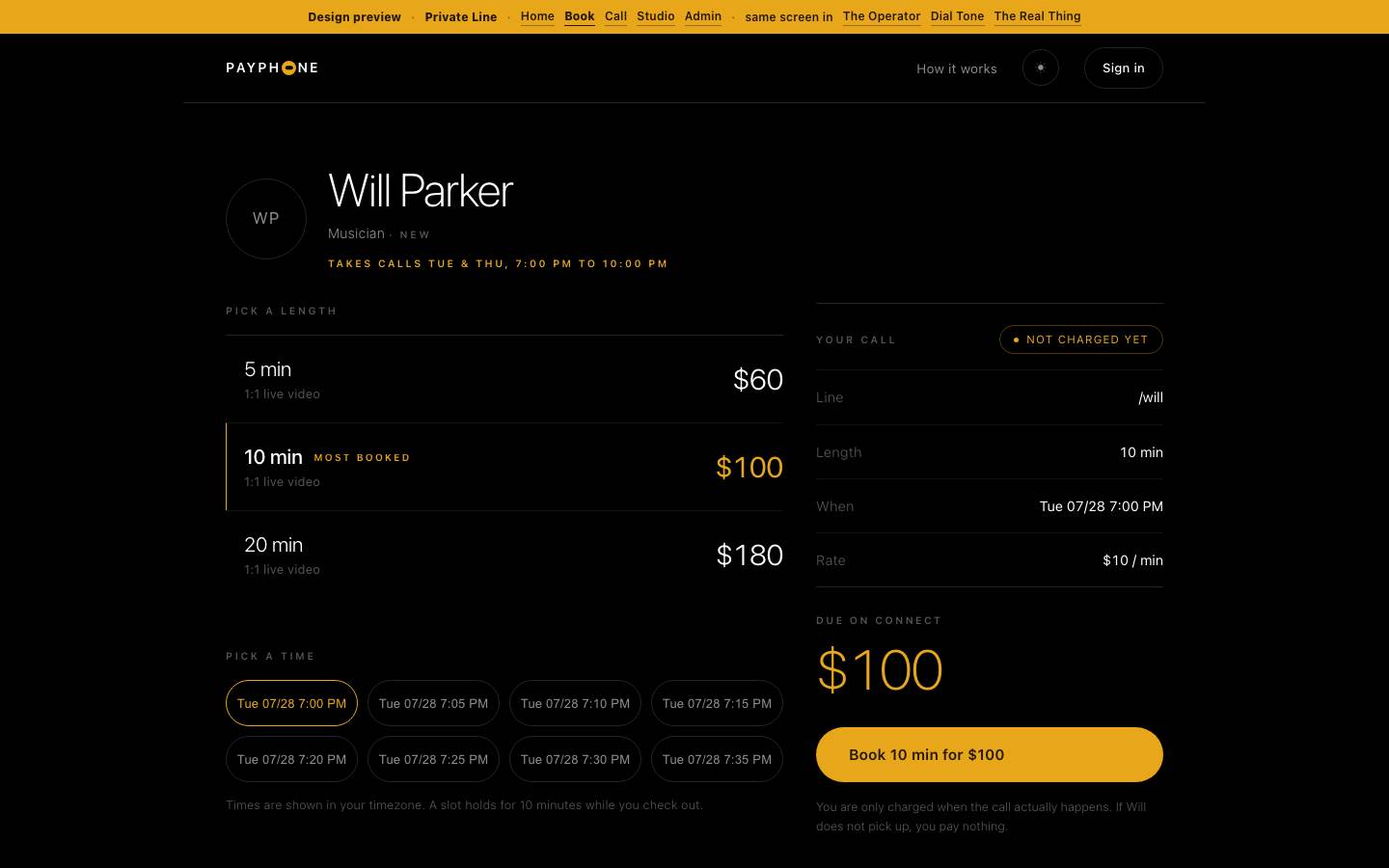
Task: Choose the Tue 07/28 7:30 PM time
Action: (x=575, y=759)
